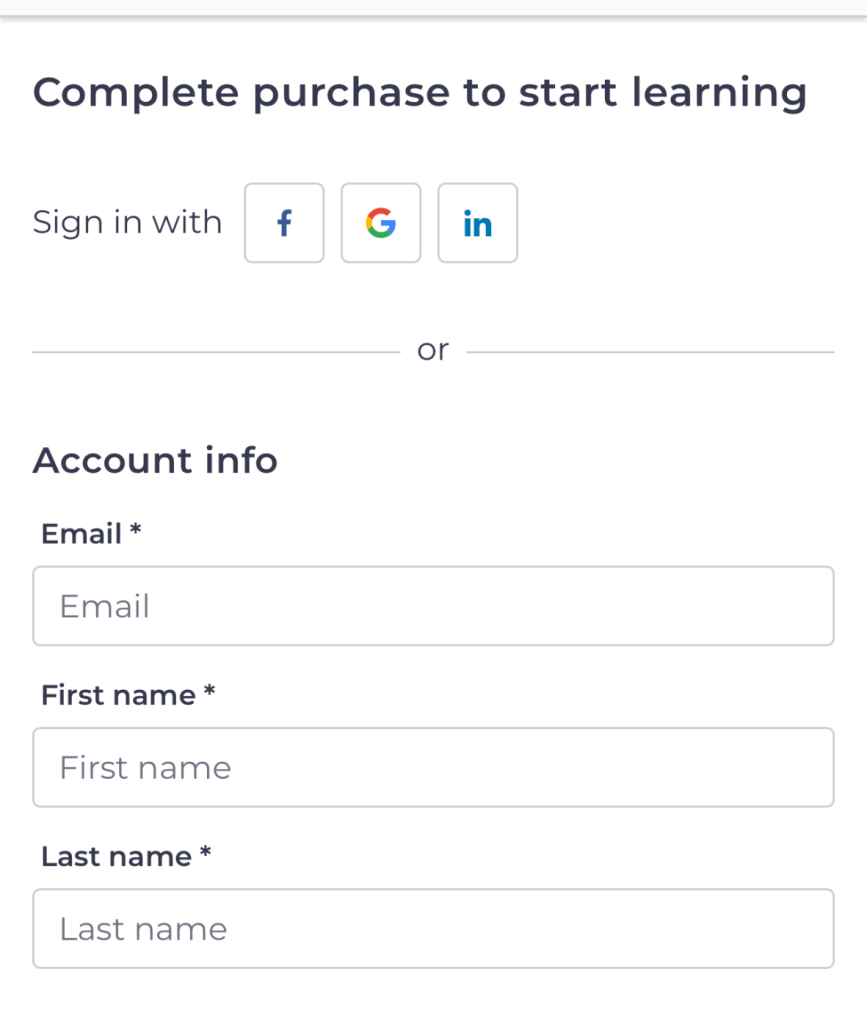
Task: Click the gray header strip above the heading
Action: (x=434, y=7)
